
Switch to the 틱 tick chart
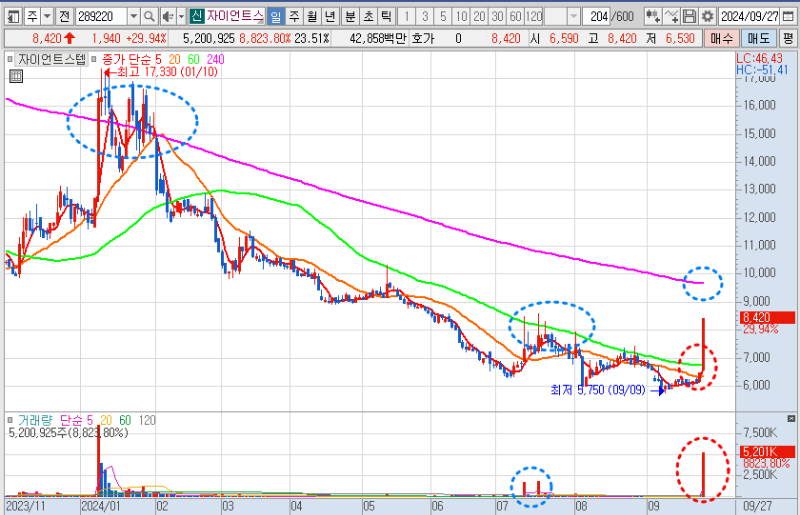coord(386,17)
